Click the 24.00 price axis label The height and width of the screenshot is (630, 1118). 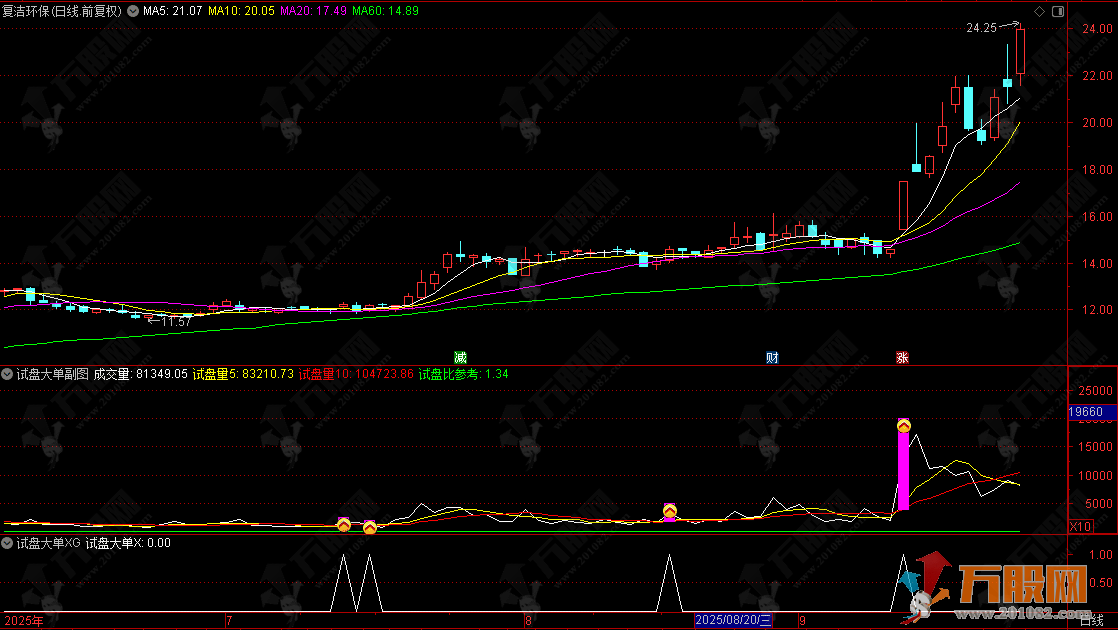click(x=1097, y=29)
